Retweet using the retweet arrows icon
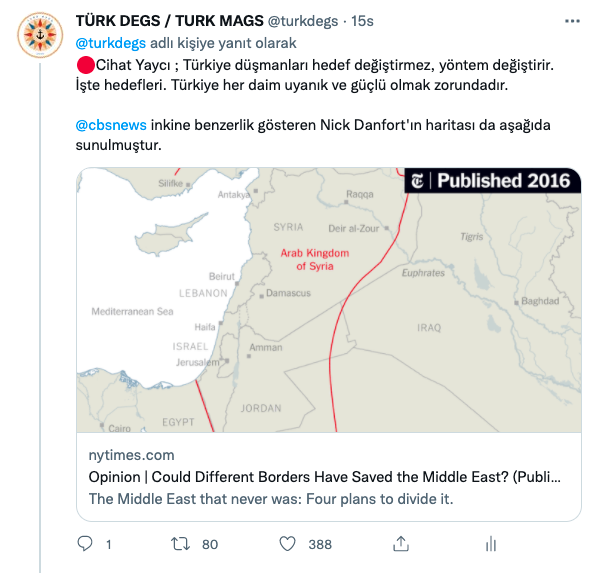The width and height of the screenshot is (597, 575). coord(180,543)
